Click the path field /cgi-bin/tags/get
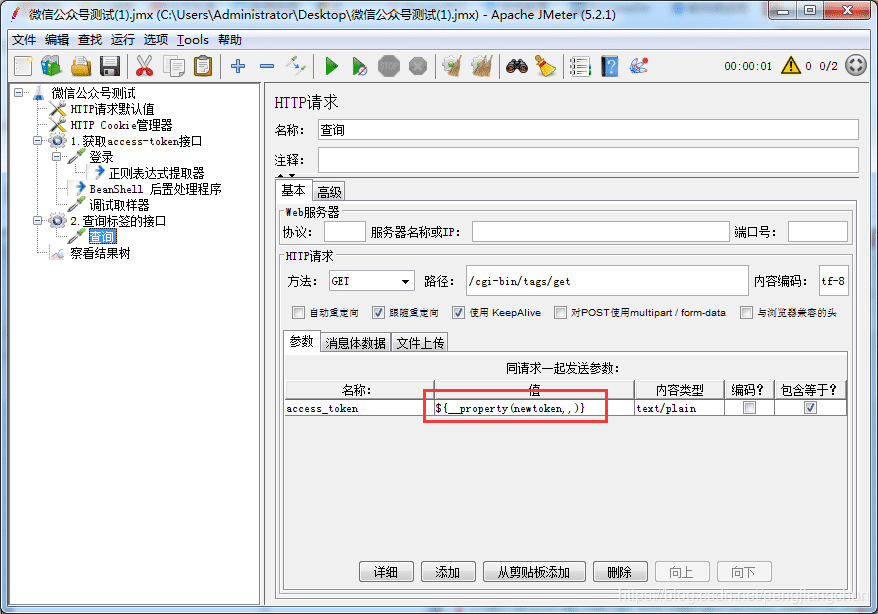The width and height of the screenshot is (878, 614). click(x=607, y=281)
